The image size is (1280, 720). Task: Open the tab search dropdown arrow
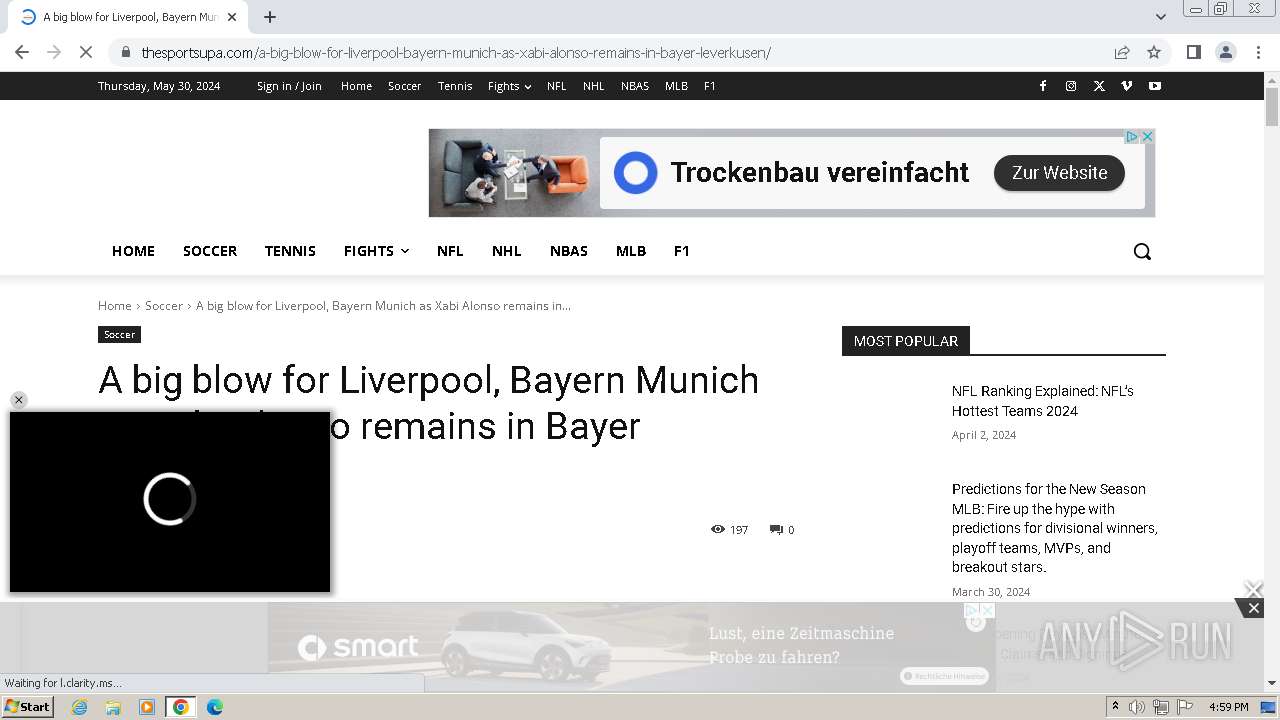point(1161,17)
